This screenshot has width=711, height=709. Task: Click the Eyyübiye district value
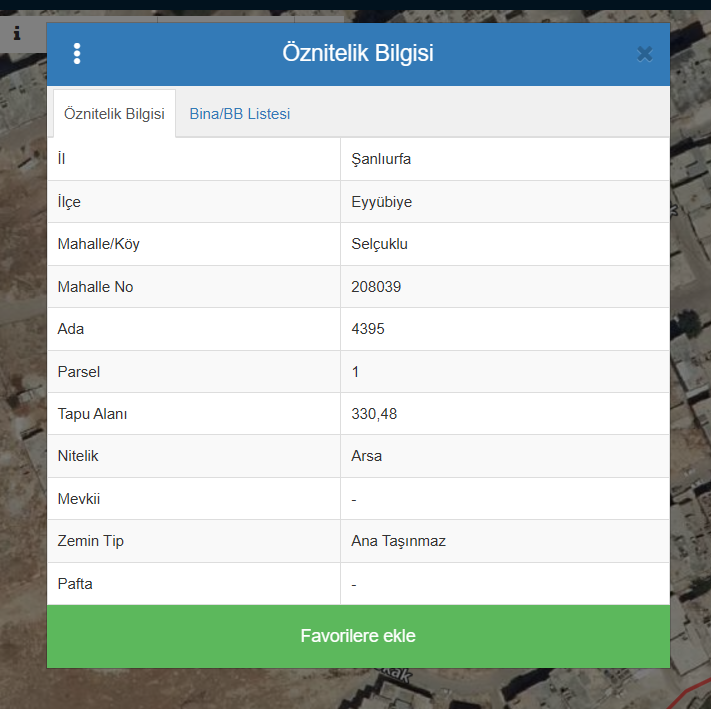tap(381, 202)
